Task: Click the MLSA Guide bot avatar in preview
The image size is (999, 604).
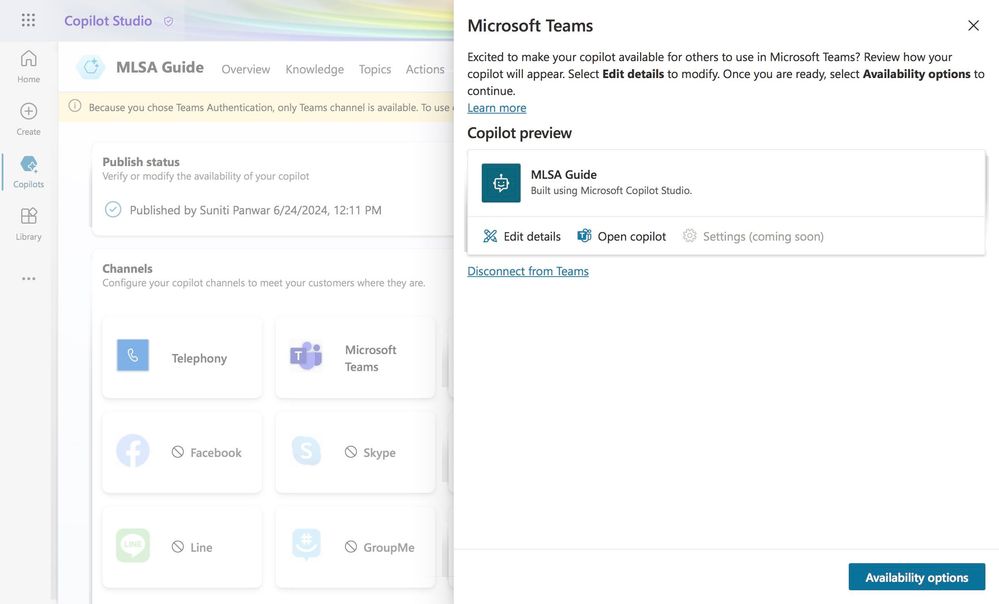Action: click(x=501, y=183)
